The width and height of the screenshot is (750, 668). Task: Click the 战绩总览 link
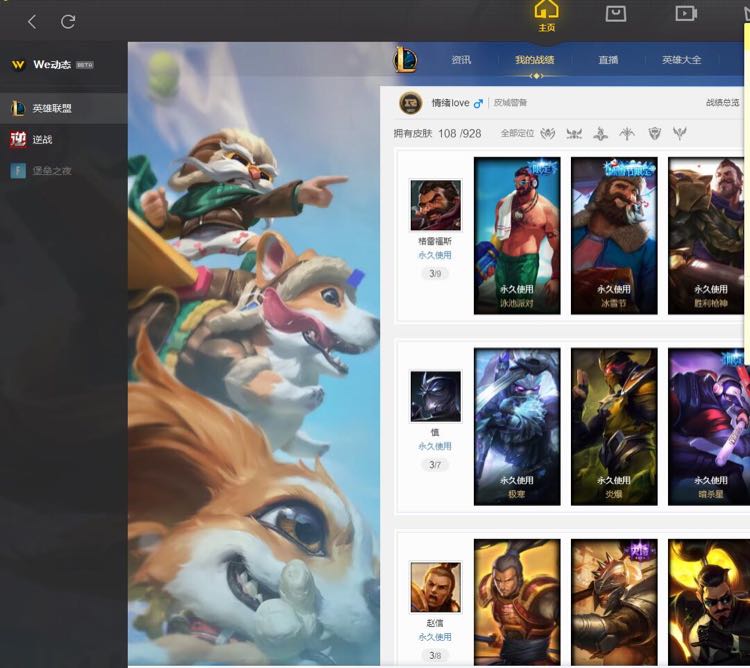[722, 103]
